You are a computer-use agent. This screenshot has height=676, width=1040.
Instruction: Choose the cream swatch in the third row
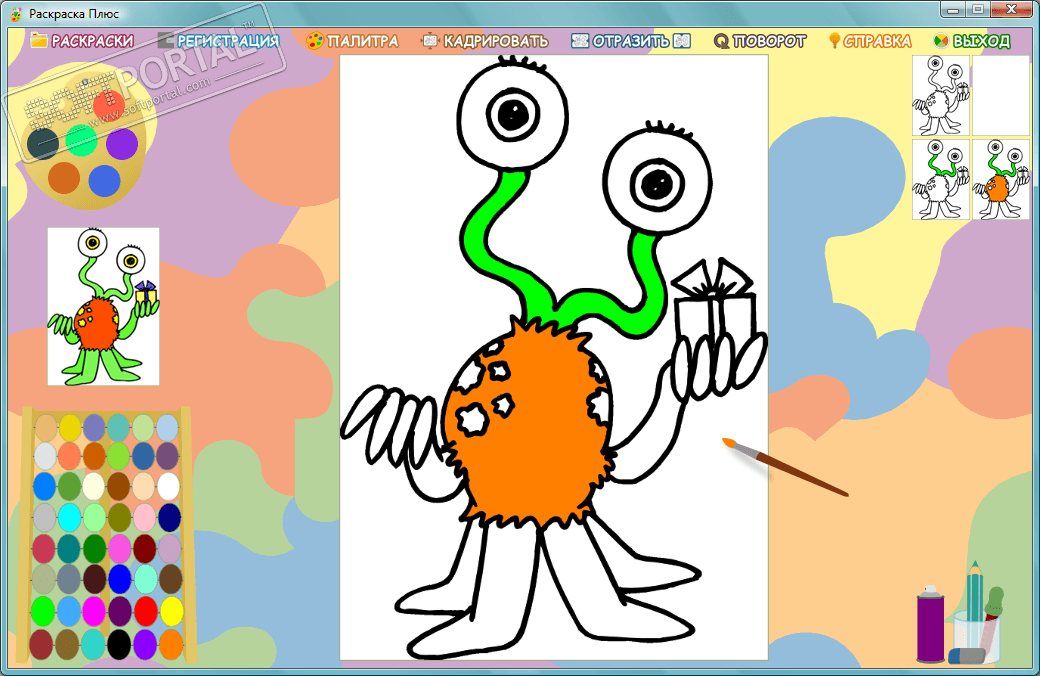(x=94, y=486)
